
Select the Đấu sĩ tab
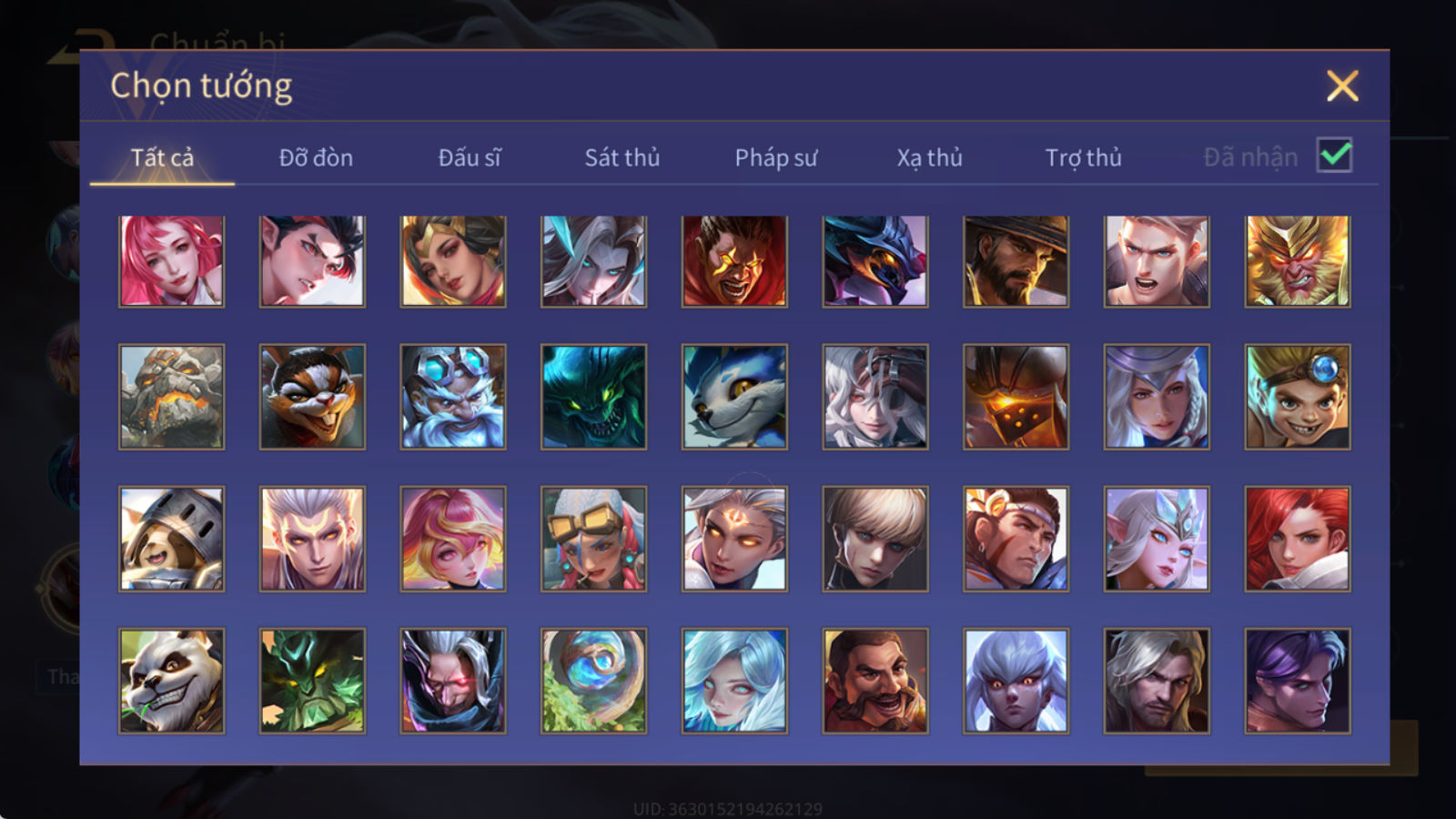coord(469,157)
